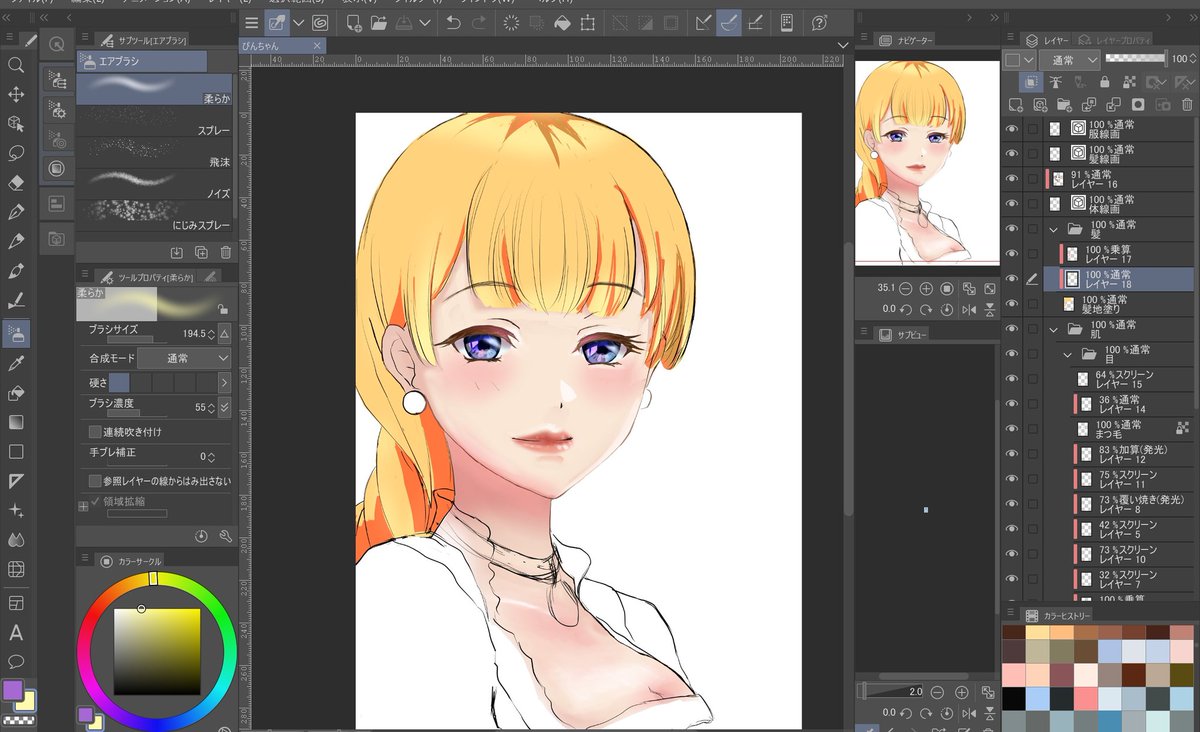Viewport: 1200px width, 732px height.
Task: Open CLIP STUDIO spiral icon
Action: 320,22
